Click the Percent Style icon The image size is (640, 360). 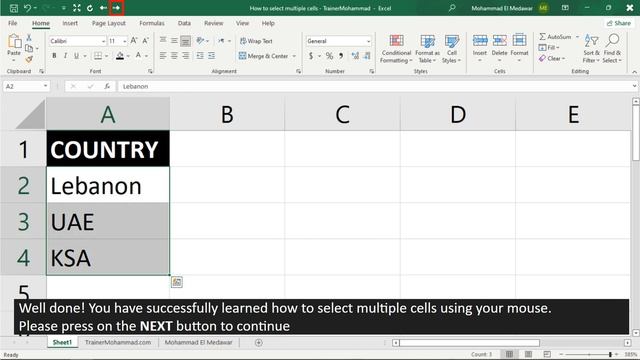coord(329,56)
